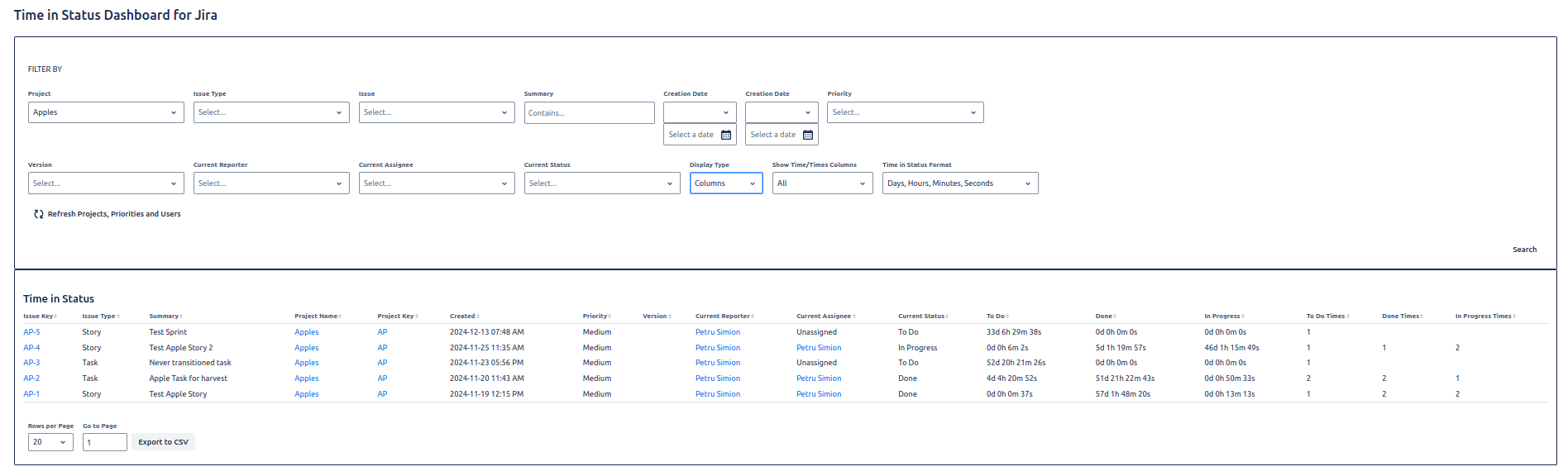Open issue link AP-2

click(31, 378)
